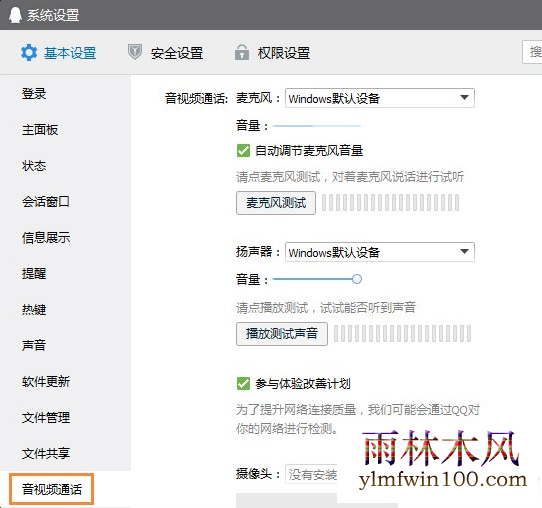
Task: Open 软件更新 in the sidebar
Action: [x=46, y=381]
